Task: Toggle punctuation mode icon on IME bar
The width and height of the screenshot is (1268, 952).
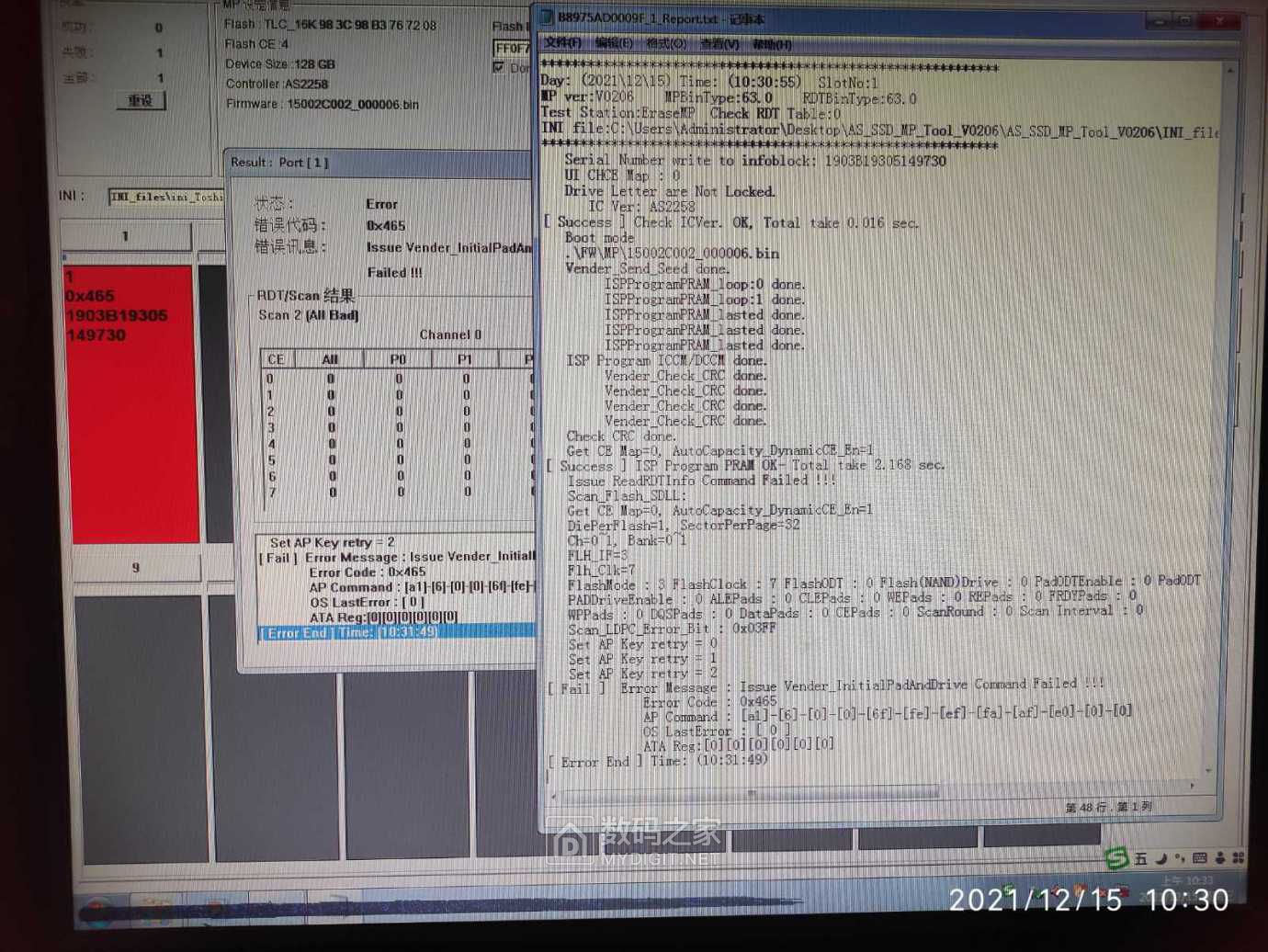Action: (x=1180, y=858)
